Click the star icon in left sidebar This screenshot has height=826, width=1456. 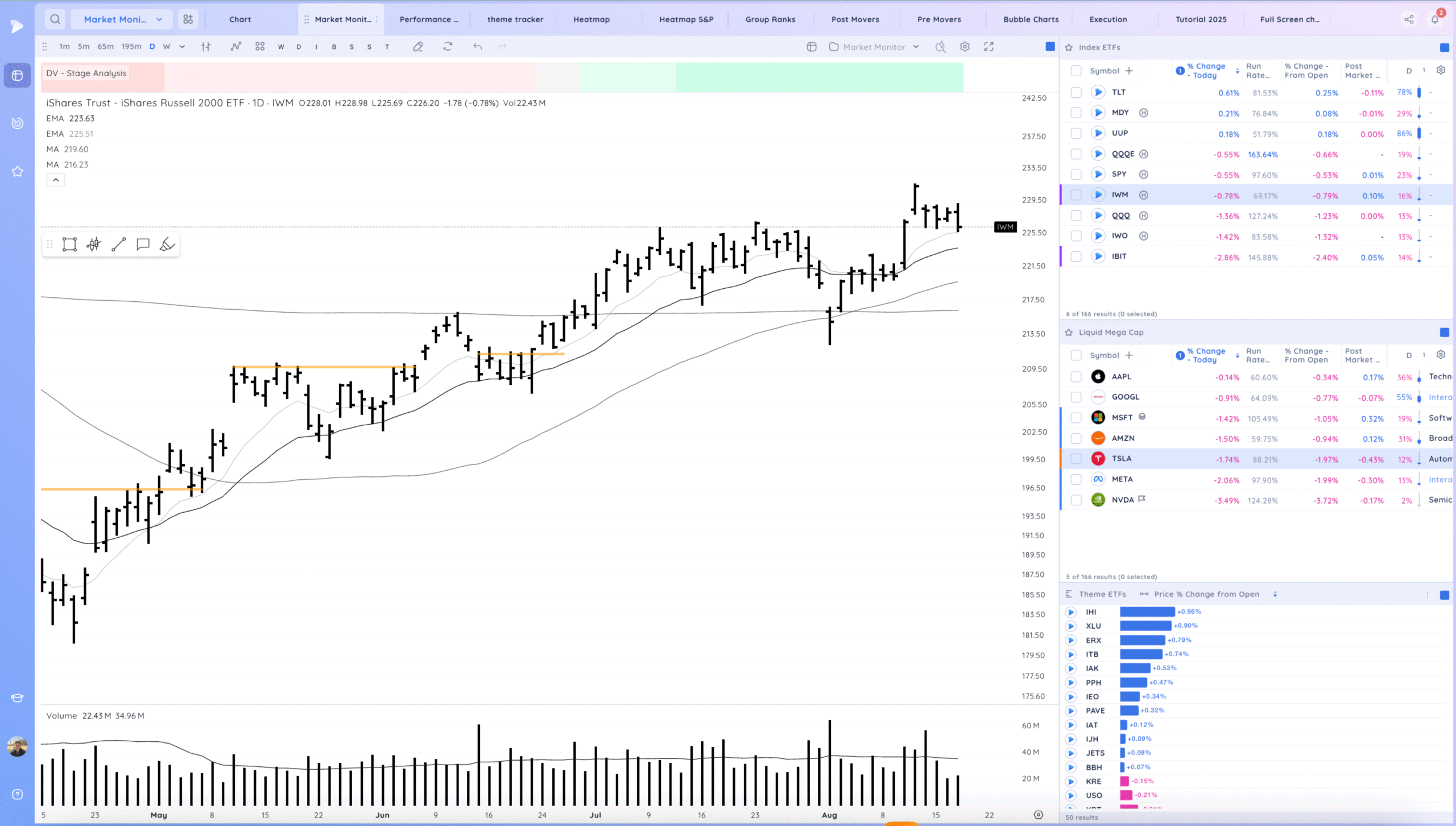click(x=18, y=171)
